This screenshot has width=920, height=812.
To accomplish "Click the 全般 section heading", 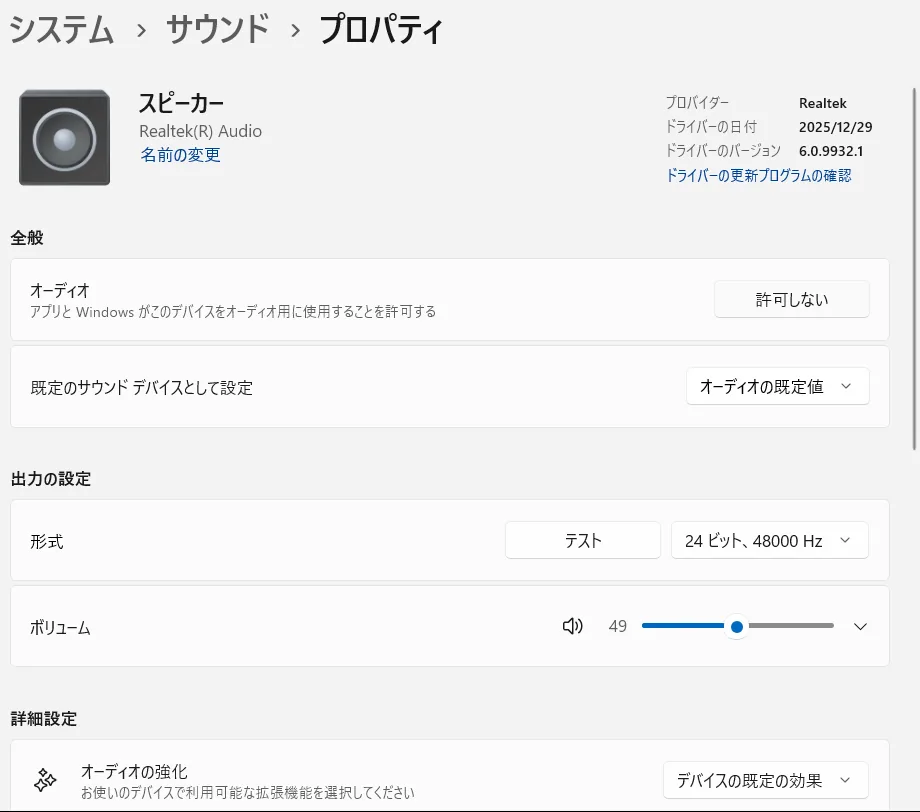I will click(27, 238).
